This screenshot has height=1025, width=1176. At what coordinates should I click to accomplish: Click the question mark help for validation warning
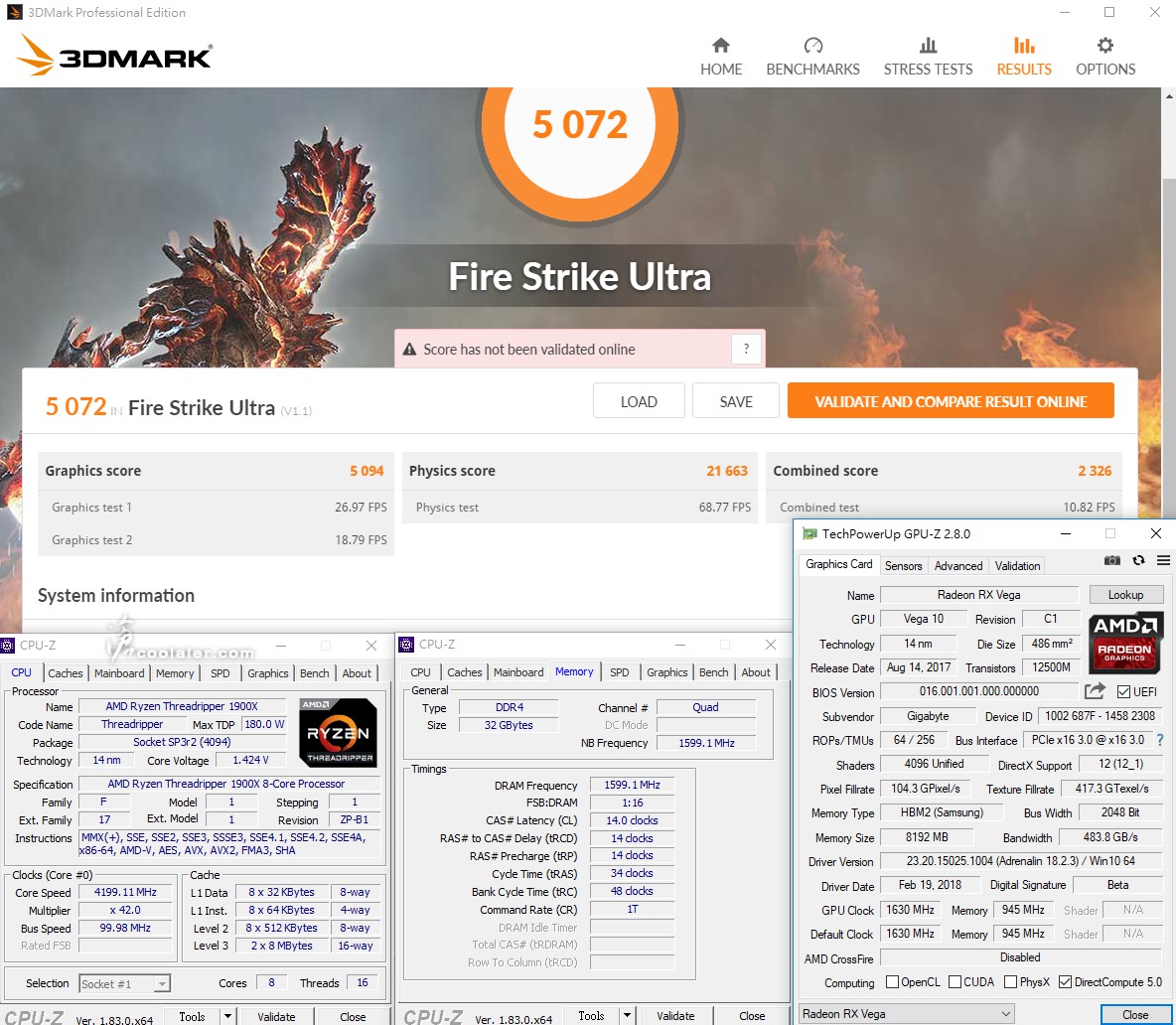pos(746,349)
